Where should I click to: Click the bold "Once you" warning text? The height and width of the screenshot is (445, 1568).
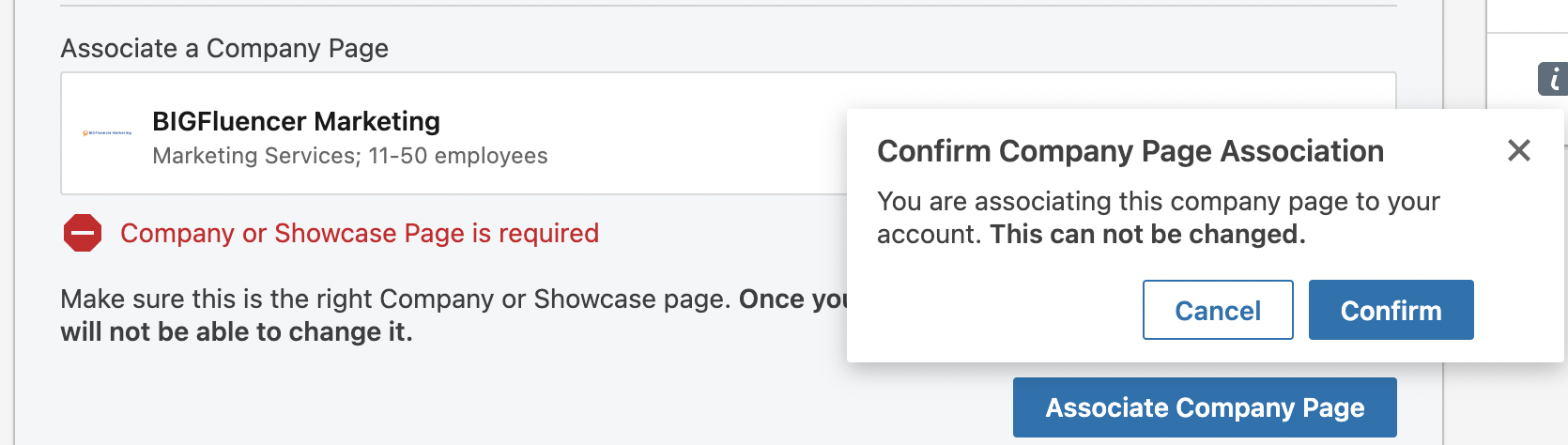coord(792,299)
